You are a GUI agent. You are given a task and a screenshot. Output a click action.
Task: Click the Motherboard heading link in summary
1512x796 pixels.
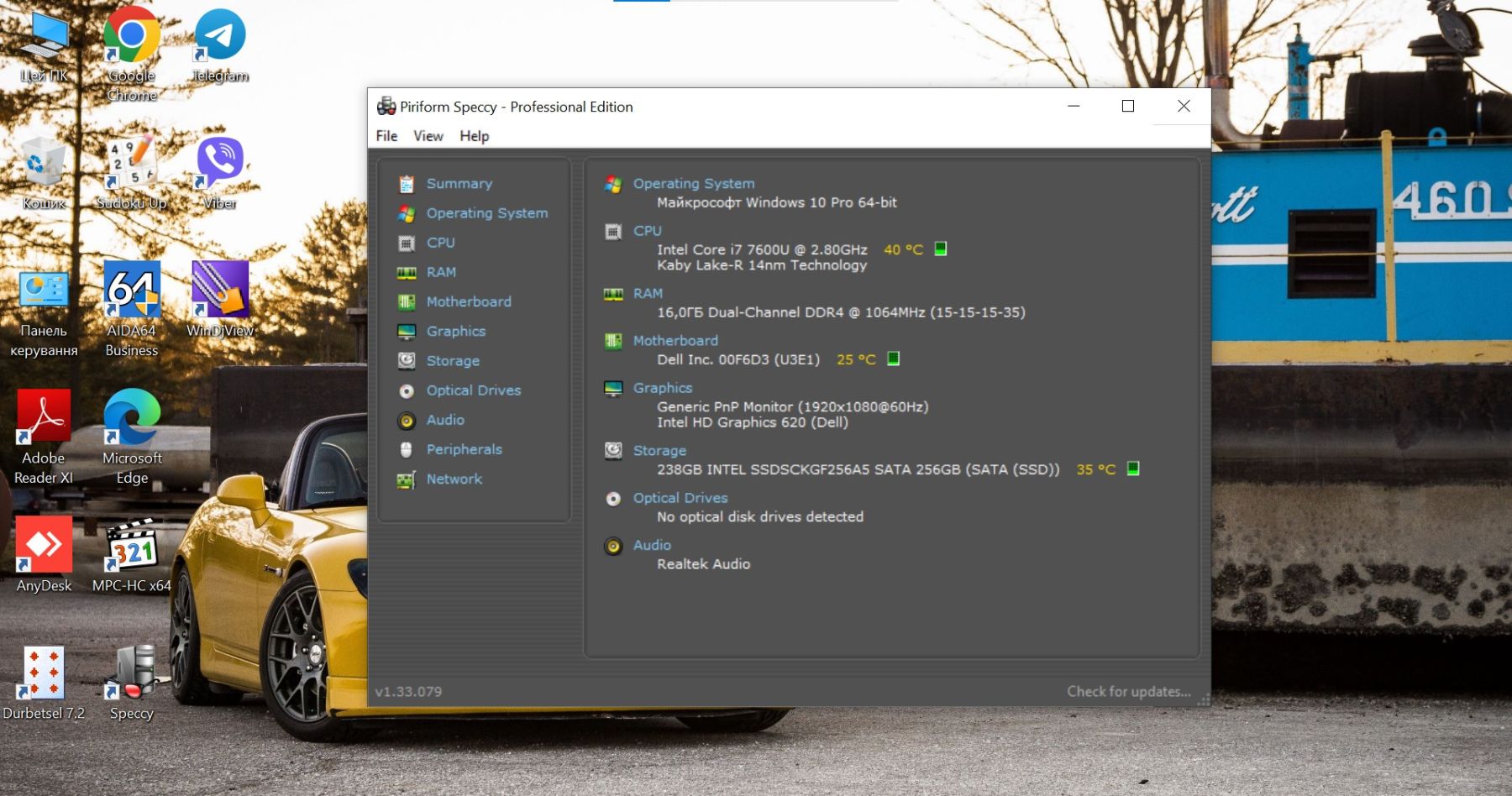[675, 341]
